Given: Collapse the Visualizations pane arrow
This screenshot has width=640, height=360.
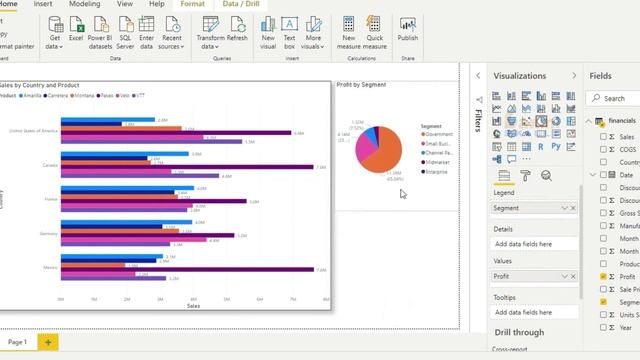Looking at the screenshot, I should click(574, 76).
